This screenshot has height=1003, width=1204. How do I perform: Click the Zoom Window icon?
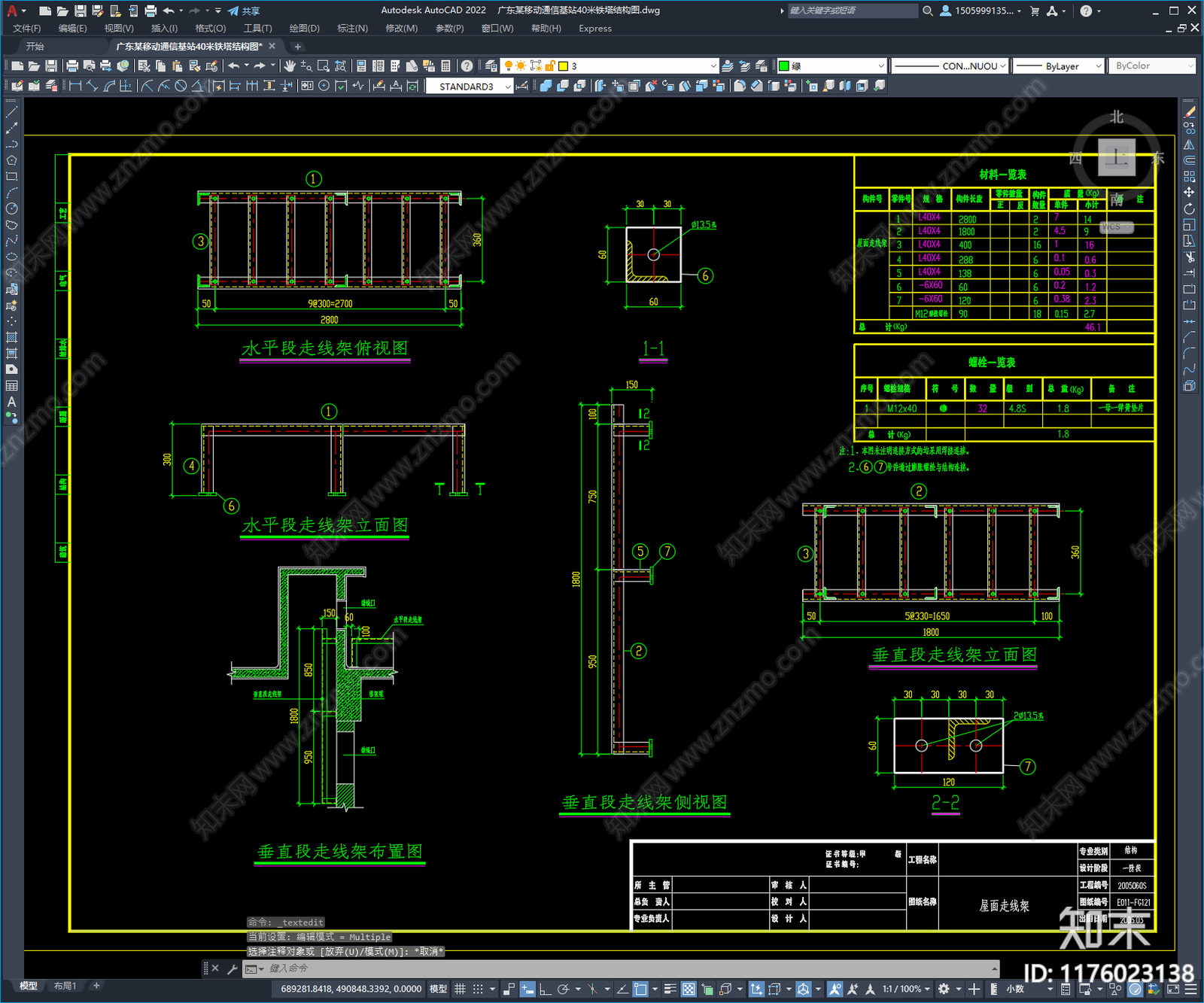(324, 66)
